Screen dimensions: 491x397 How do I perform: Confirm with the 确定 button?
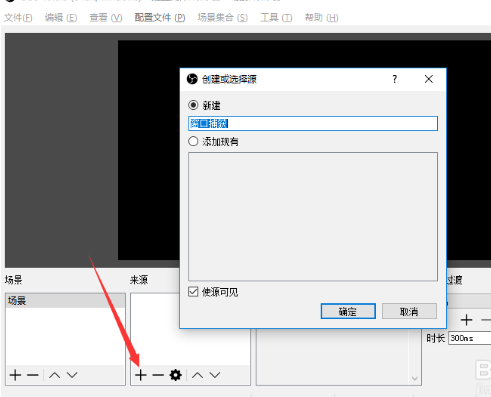point(348,311)
